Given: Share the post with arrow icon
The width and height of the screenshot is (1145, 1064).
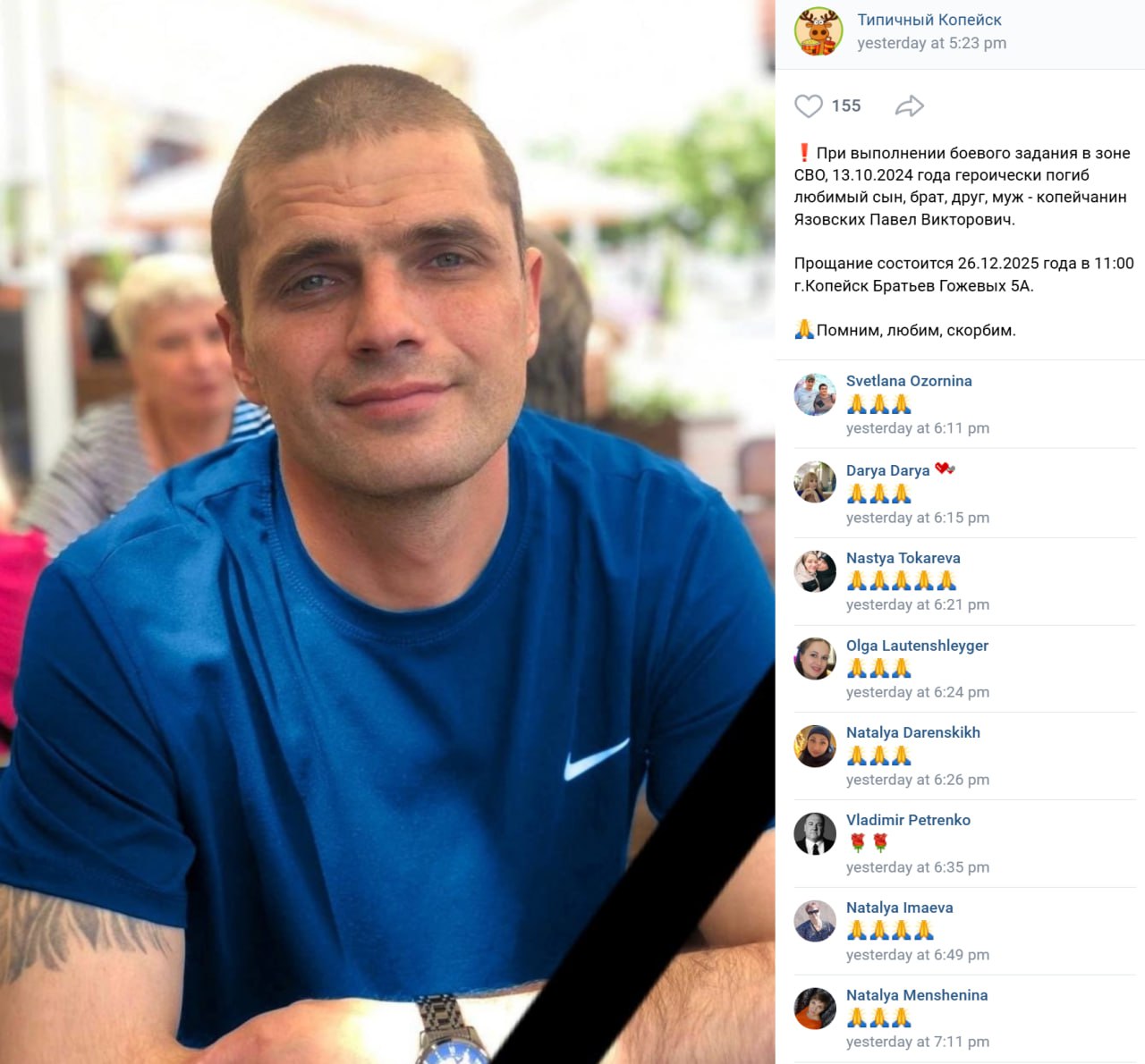Looking at the screenshot, I should click(910, 106).
